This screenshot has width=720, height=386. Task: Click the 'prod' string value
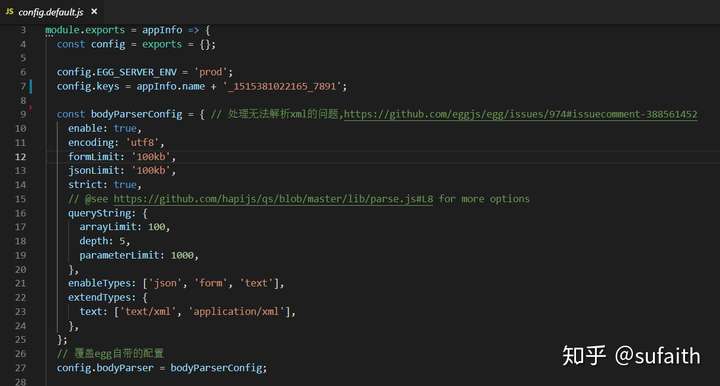click(211, 72)
